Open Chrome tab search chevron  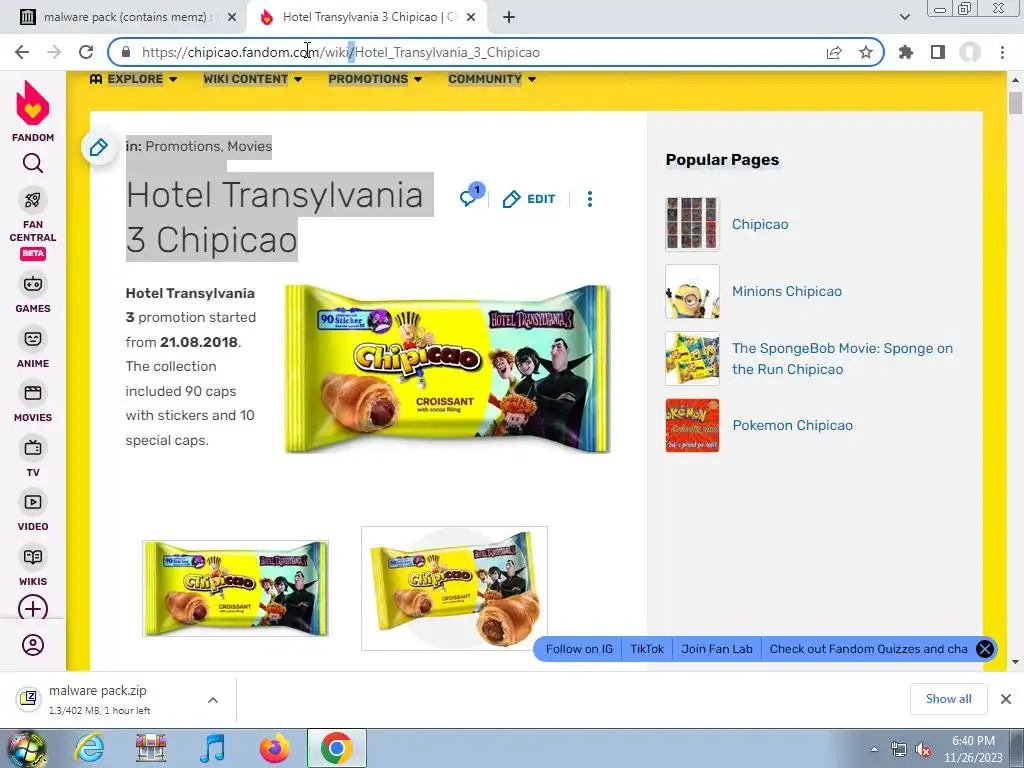click(x=904, y=18)
